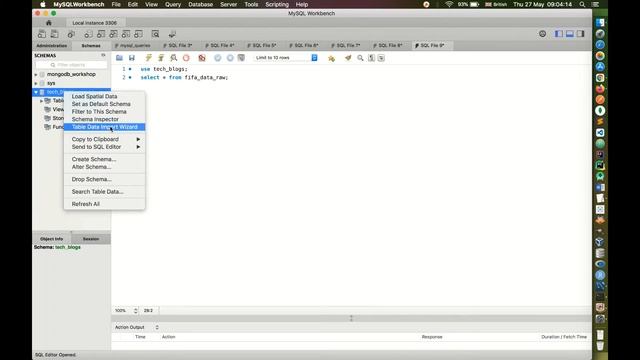This screenshot has height=360, width=640.
Task: Toggle stop-on-error execution mode
Action: tap(202, 58)
